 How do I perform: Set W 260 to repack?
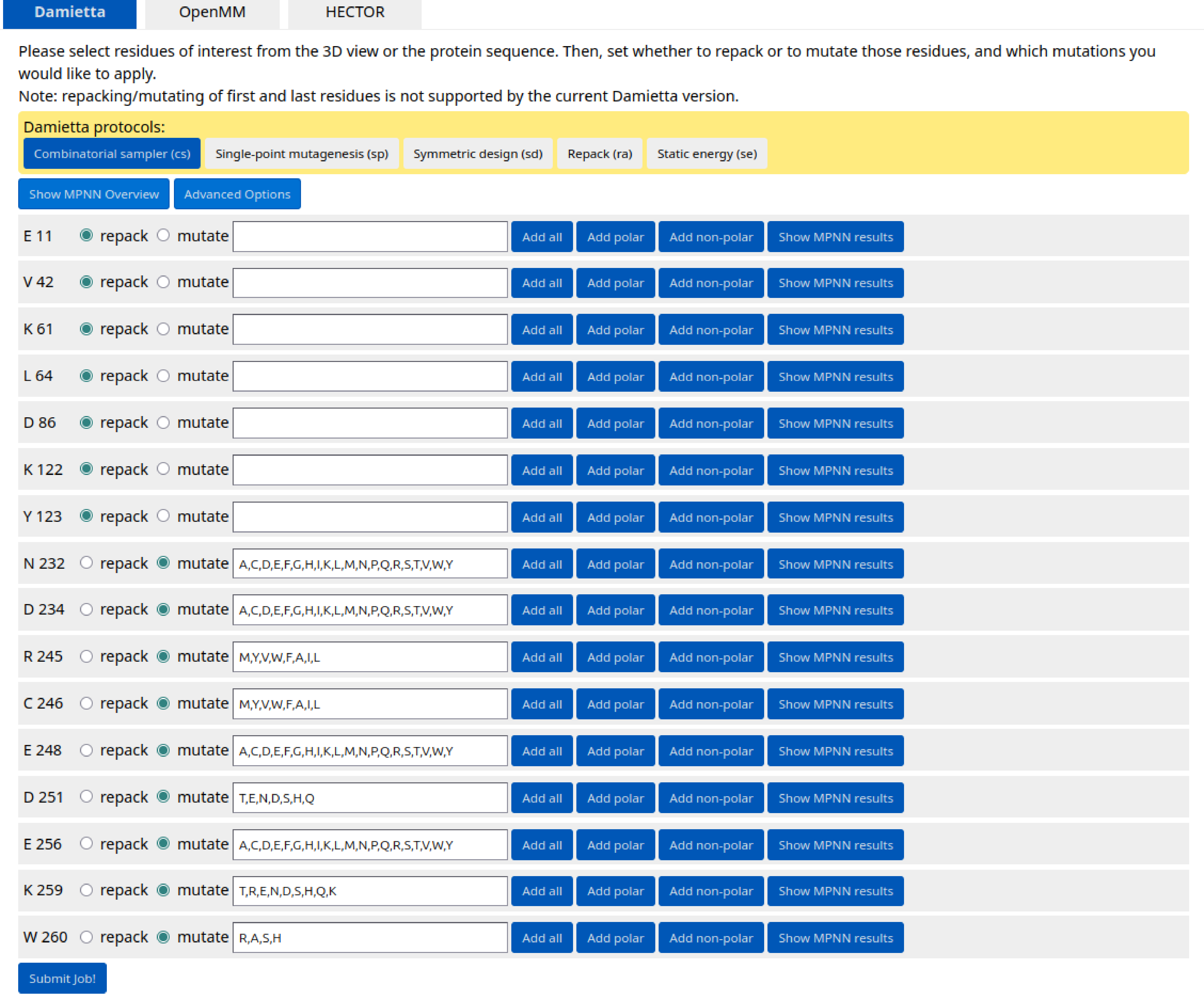87,937
